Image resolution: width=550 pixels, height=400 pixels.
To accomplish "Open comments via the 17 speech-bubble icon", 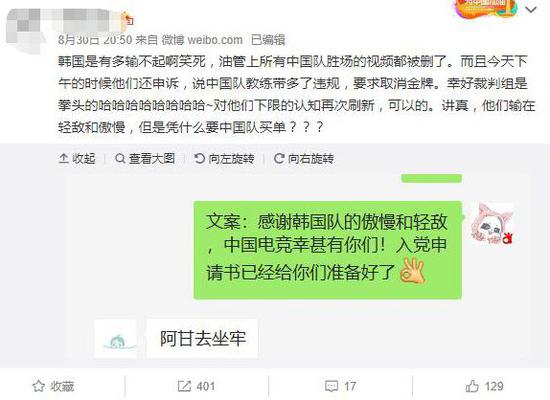I will click(x=340, y=386).
